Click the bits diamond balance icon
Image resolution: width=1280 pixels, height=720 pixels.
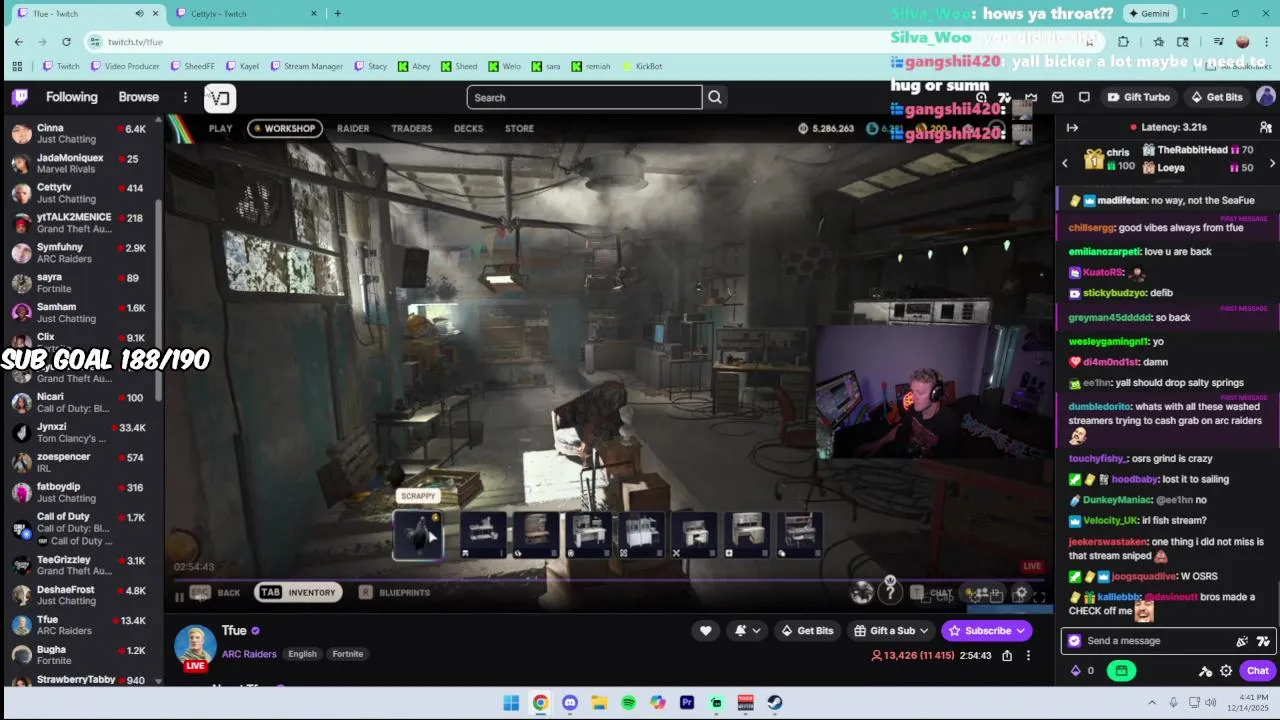[1076, 671]
